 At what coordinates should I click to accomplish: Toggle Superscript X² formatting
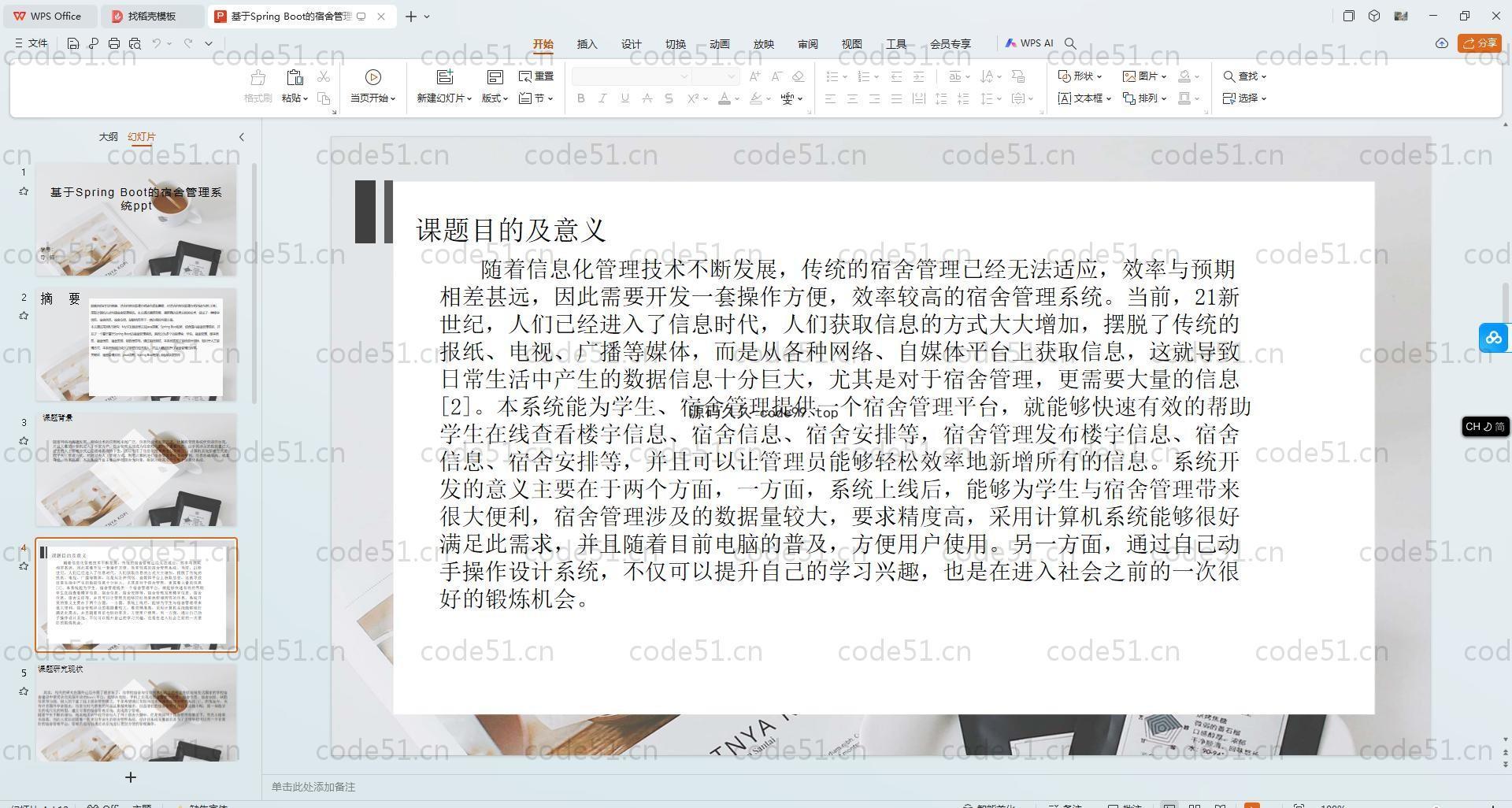(x=693, y=98)
